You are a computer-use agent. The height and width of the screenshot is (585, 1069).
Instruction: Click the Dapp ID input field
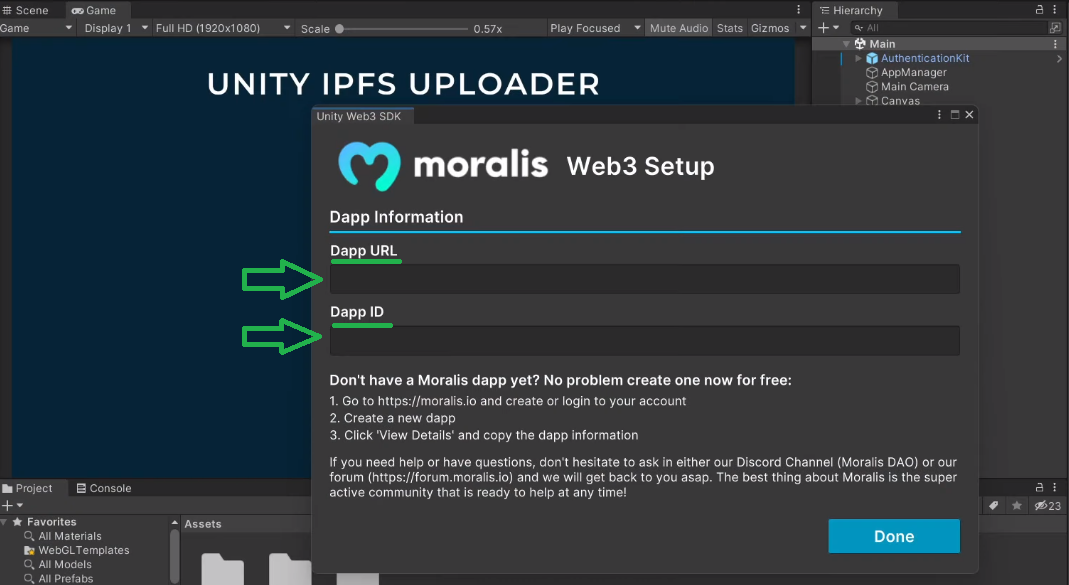[644, 340]
